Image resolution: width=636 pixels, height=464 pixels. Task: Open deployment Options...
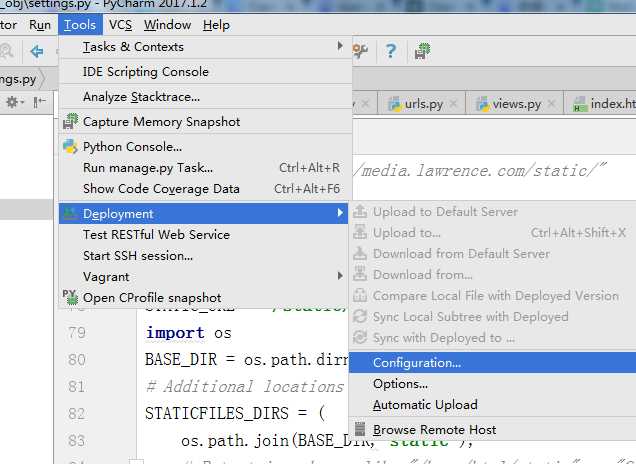click(493, 384)
